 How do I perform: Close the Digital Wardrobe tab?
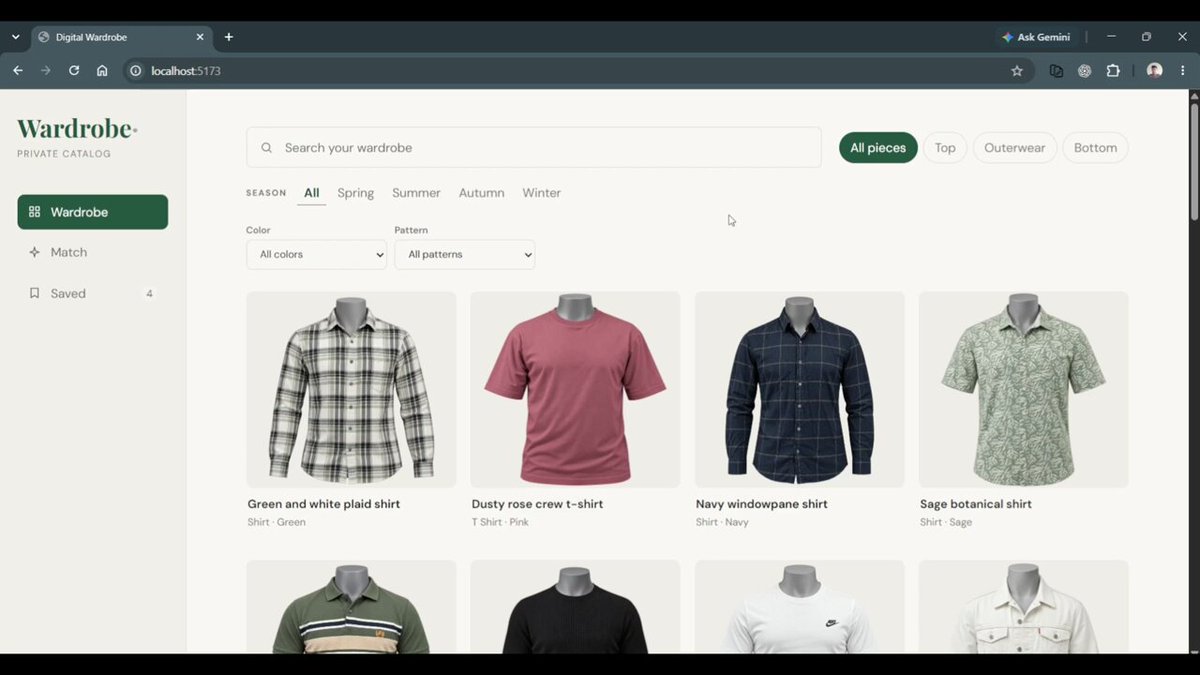coord(200,37)
